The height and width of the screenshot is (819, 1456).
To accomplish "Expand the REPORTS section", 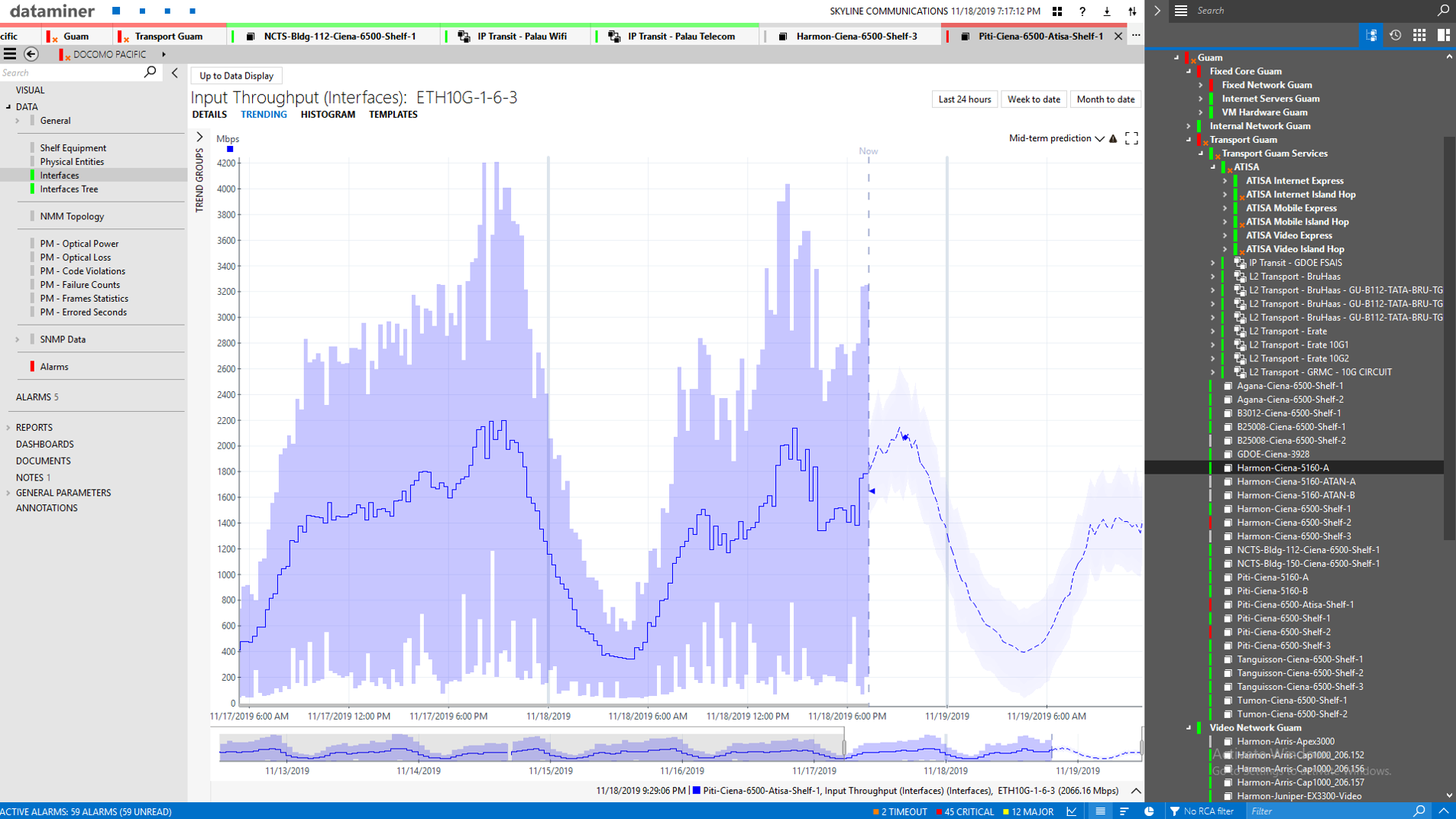I will point(8,428).
